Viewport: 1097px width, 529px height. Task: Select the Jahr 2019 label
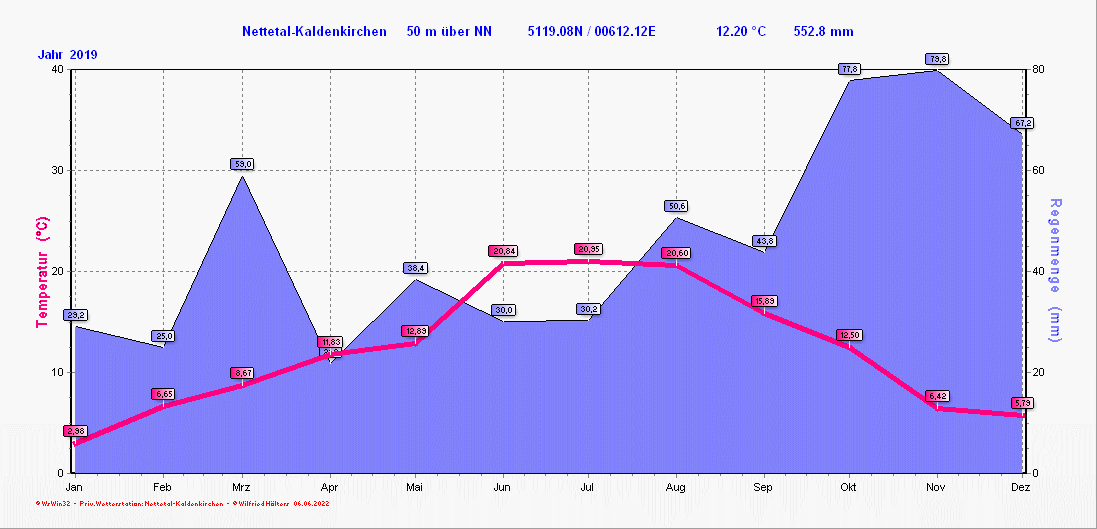coord(68,54)
